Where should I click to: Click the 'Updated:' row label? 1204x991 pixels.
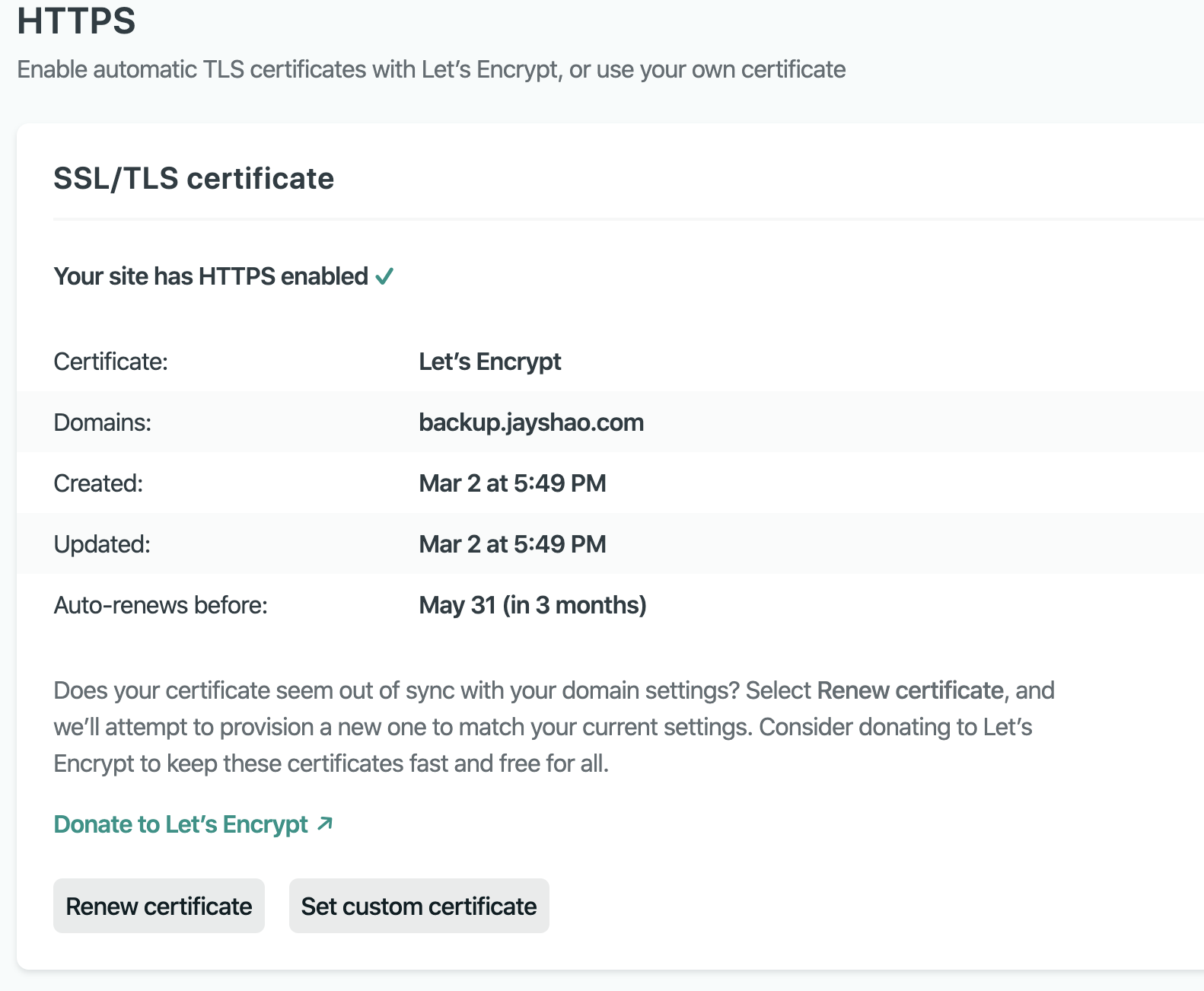[x=102, y=544]
